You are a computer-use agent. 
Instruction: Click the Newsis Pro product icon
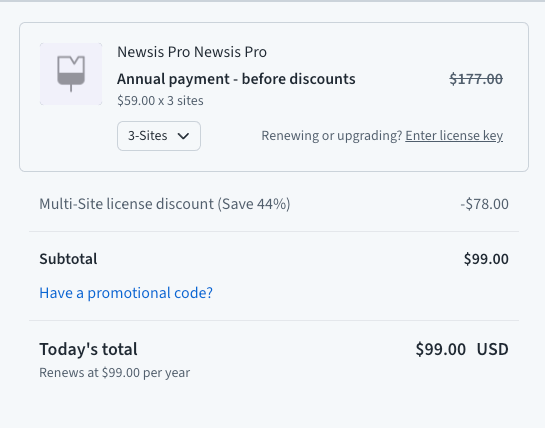[x=71, y=74]
